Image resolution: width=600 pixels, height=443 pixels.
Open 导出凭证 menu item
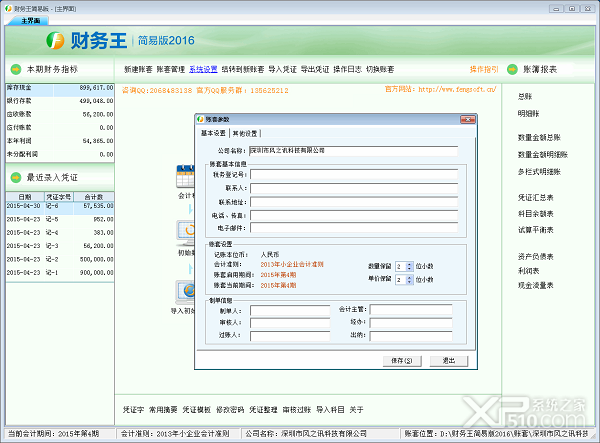pos(315,69)
